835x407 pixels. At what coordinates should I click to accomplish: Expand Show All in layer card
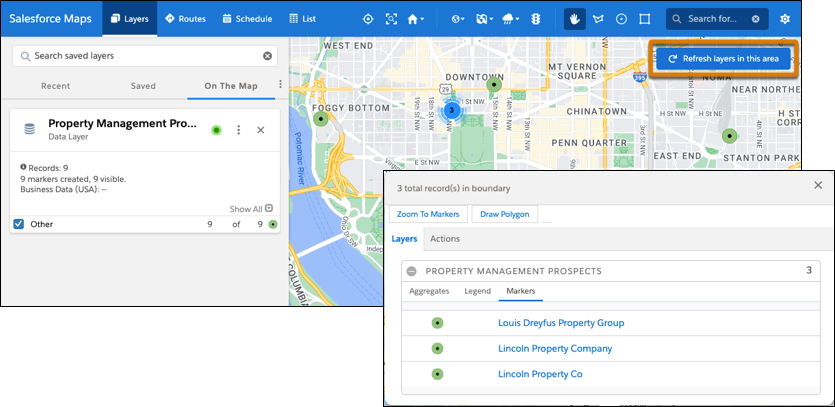coord(251,209)
